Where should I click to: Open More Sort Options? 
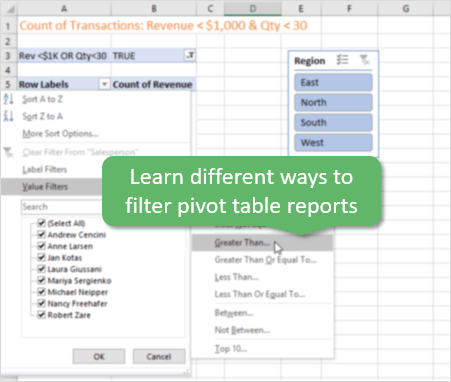(x=96, y=133)
